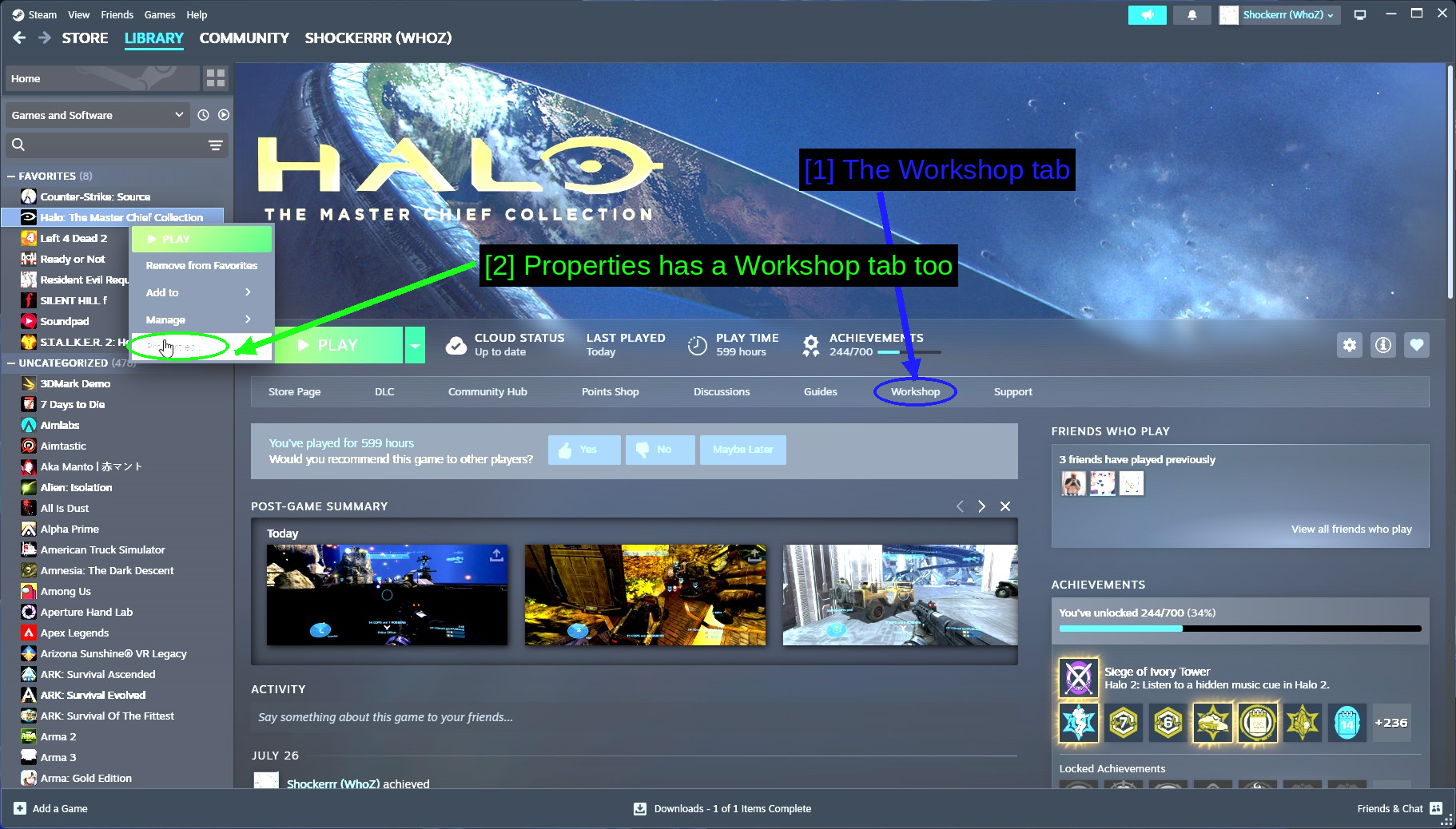1456x829 pixels.
Task: Toggle ready-to-play filter icon
Action: 224,115
